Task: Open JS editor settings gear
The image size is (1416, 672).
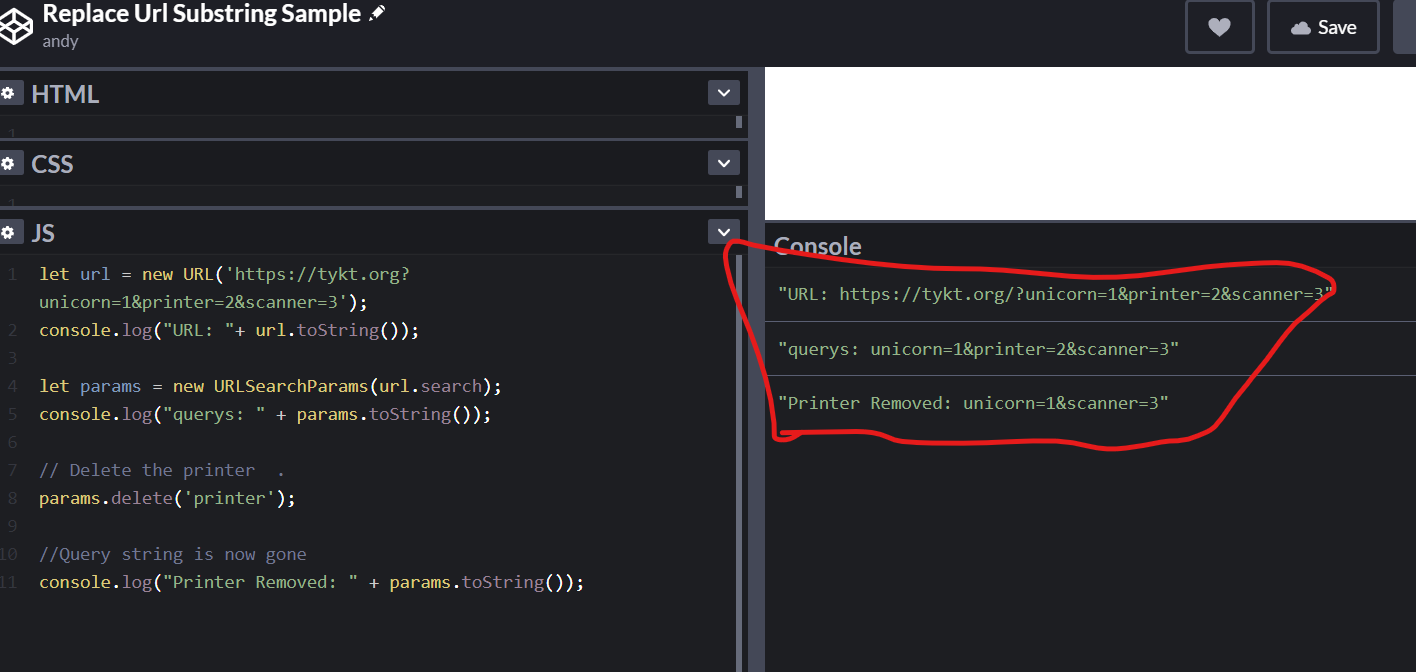Action: click(9, 233)
